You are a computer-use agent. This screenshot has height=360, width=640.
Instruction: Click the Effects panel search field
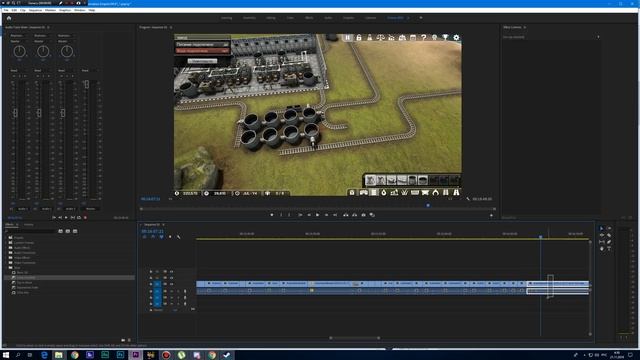(x=30, y=231)
